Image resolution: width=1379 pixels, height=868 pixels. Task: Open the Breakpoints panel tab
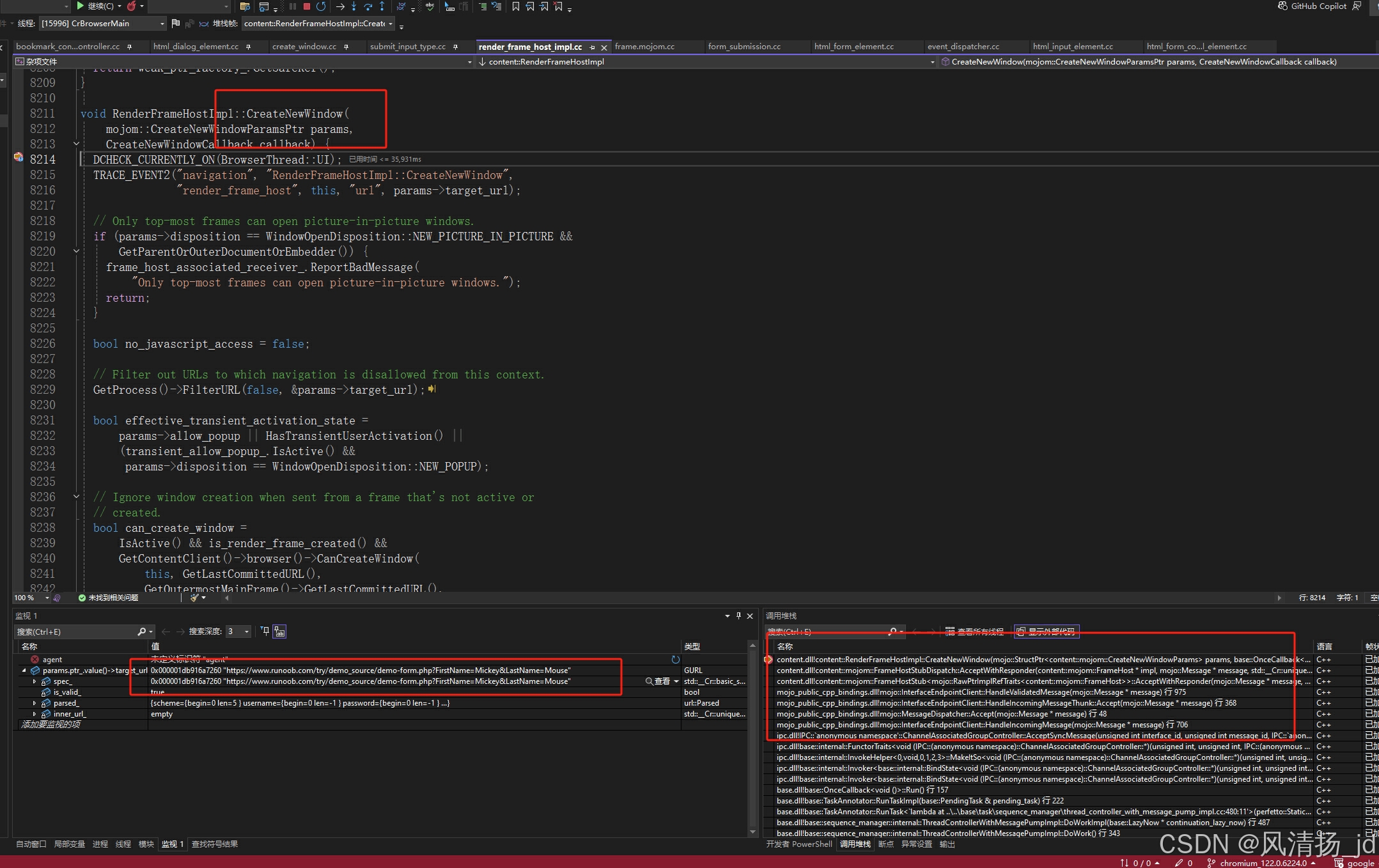[x=885, y=844]
